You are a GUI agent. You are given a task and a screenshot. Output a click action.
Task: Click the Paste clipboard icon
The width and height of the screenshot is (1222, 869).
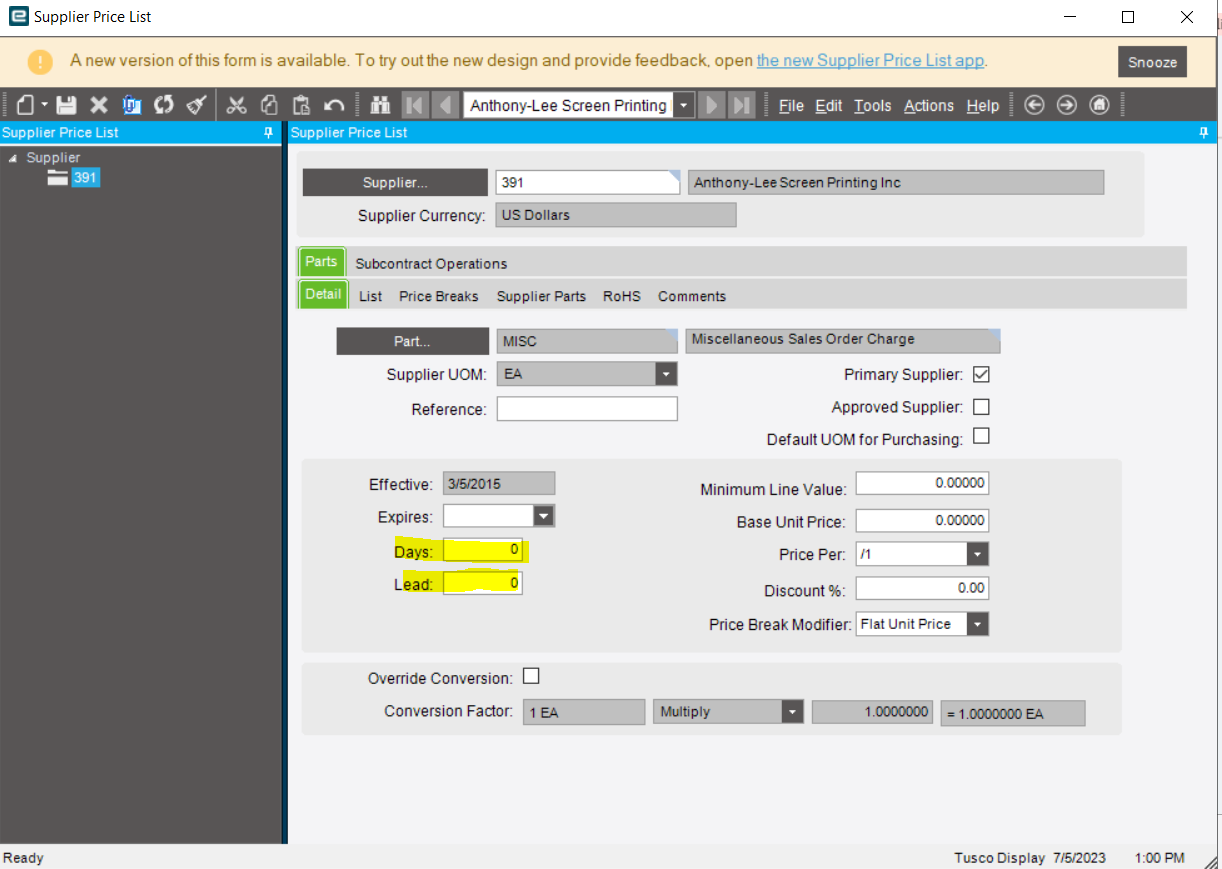[302, 105]
